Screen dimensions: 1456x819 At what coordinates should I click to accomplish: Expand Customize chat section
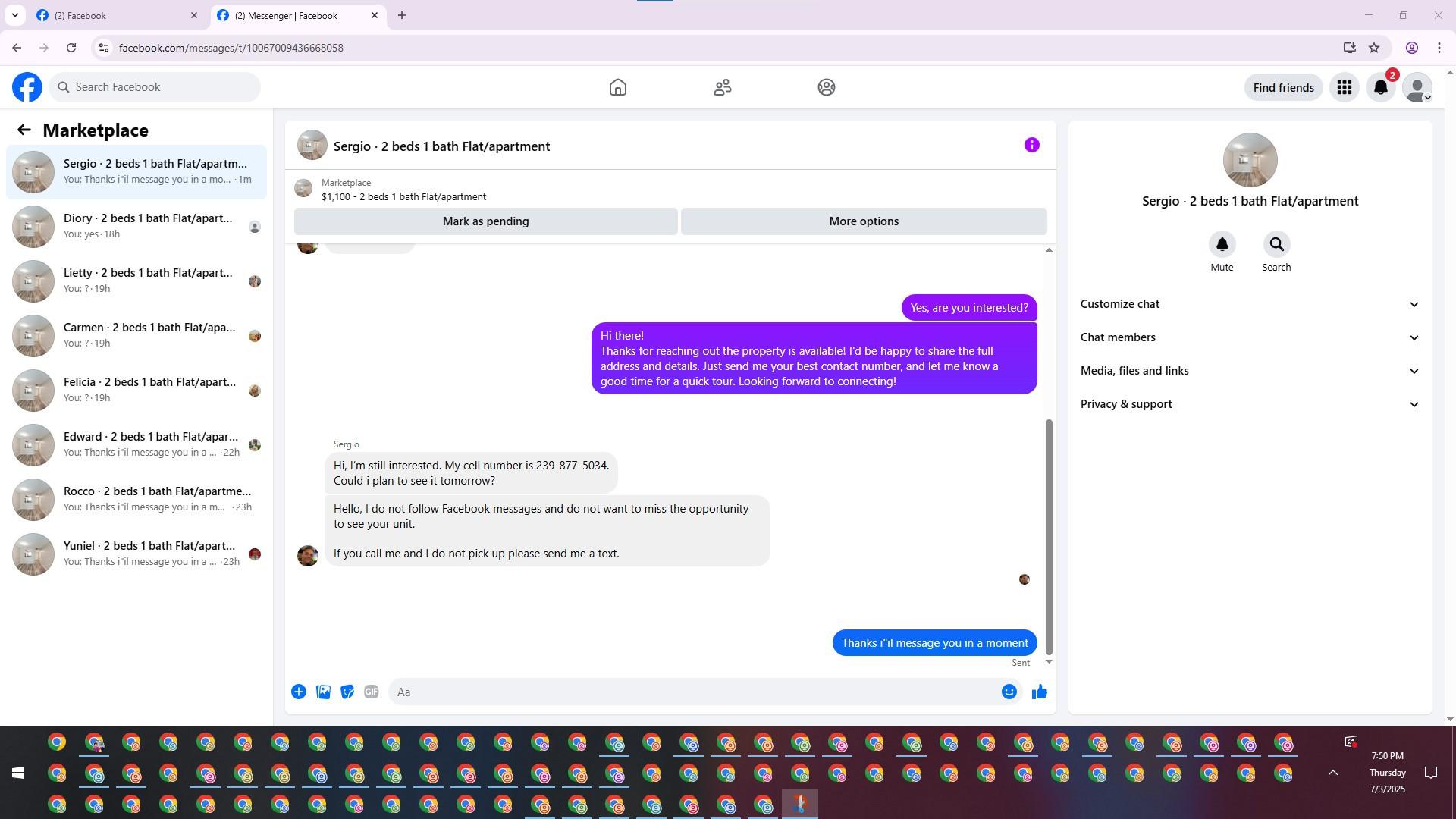click(x=1249, y=304)
